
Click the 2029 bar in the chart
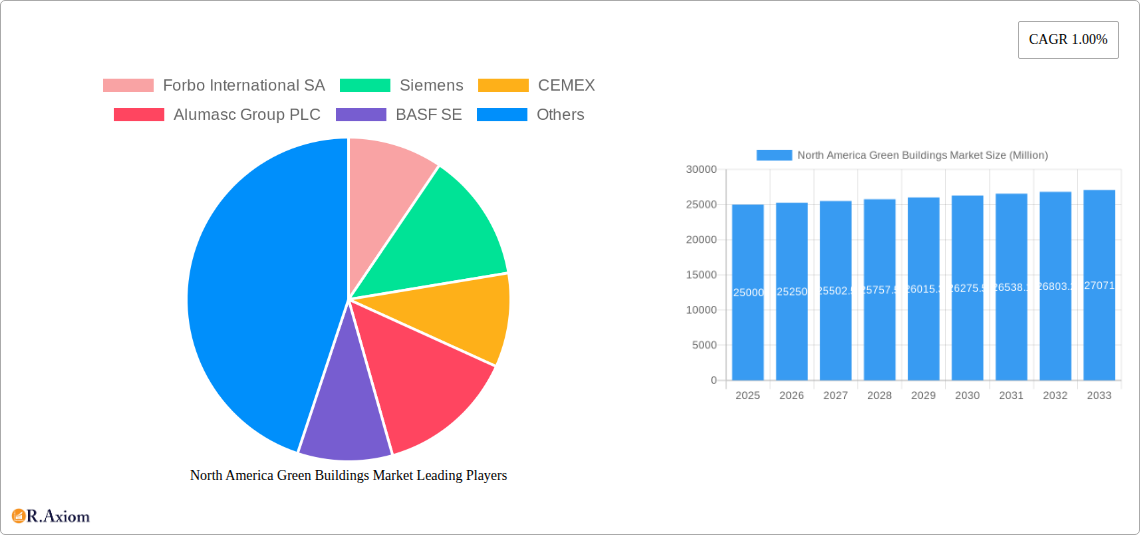(923, 289)
